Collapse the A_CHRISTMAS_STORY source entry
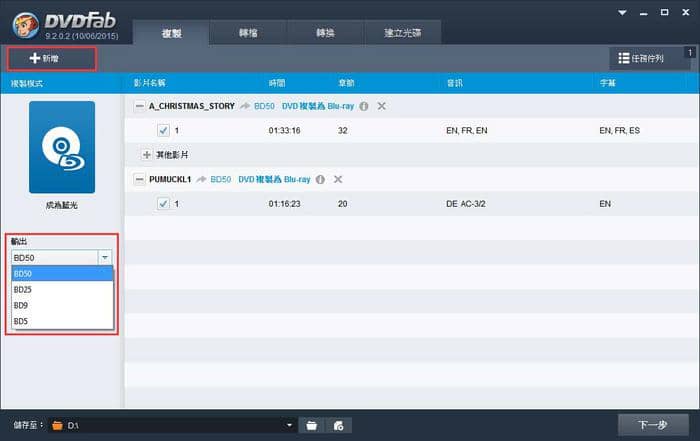The height and width of the screenshot is (441, 700). point(140,106)
